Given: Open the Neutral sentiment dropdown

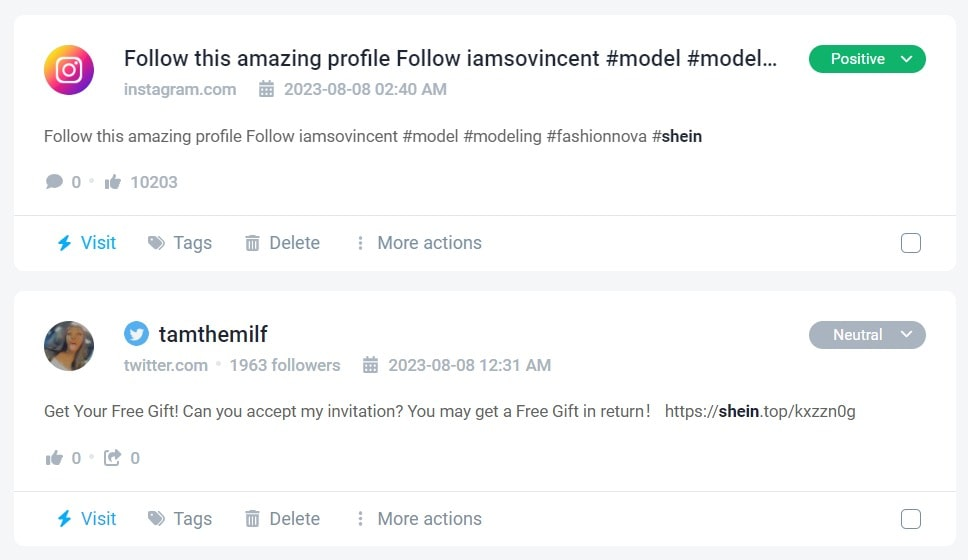Looking at the screenshot, I should pos(867,335).
